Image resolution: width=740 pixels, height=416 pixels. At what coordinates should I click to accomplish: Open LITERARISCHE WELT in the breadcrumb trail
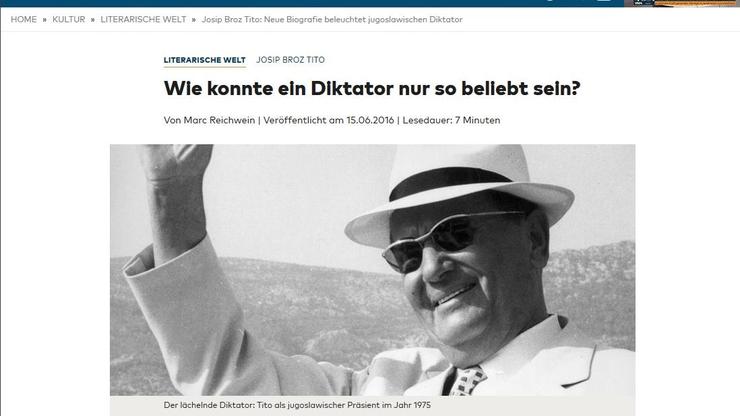[x=143, y=19]
